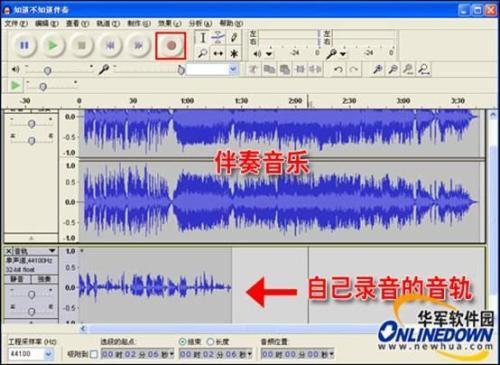
Task: Select the Time Shift arrows tool
Action: pos(218,53)
